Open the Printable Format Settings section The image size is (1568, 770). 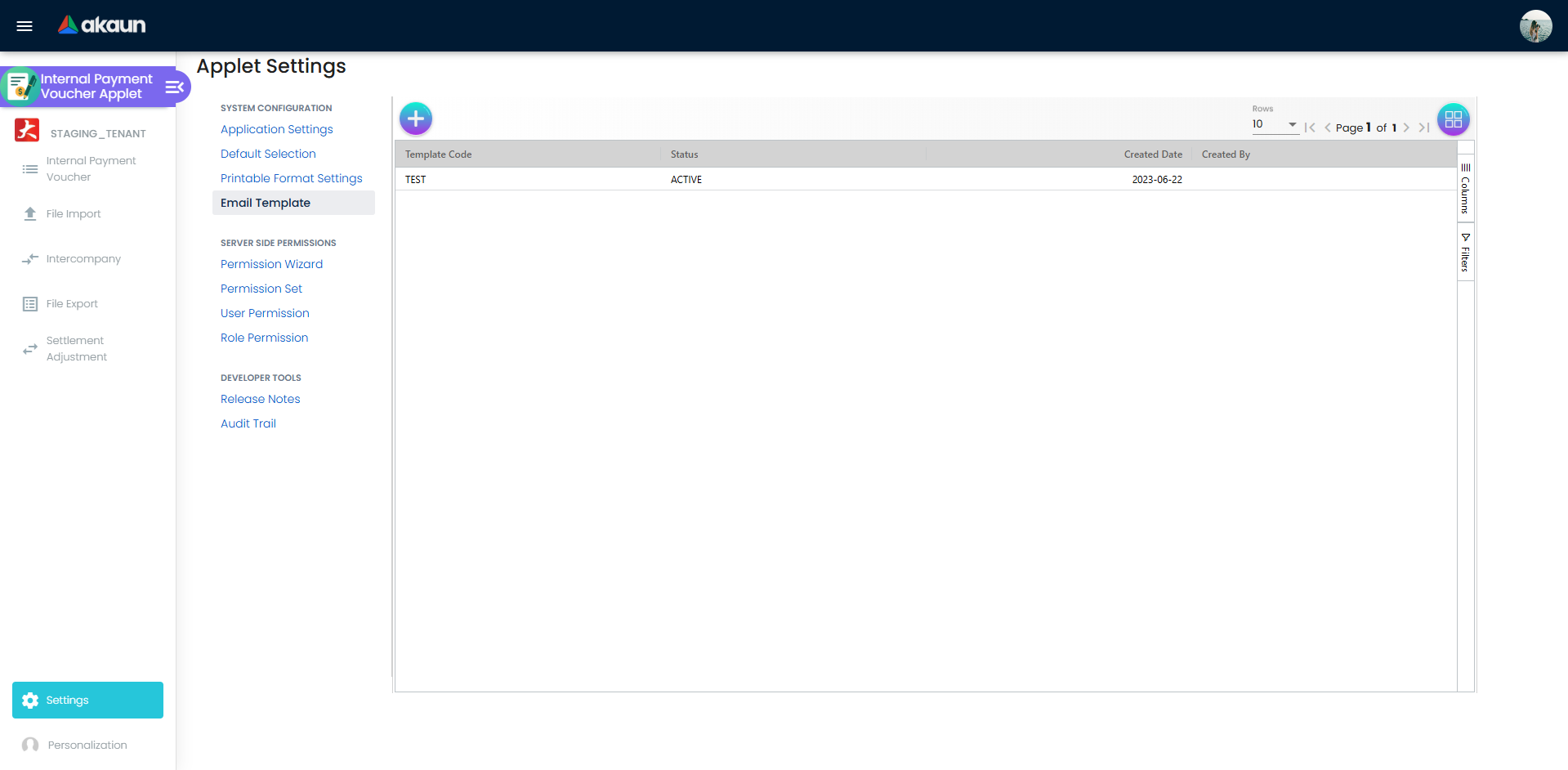(x=291, y=178)
